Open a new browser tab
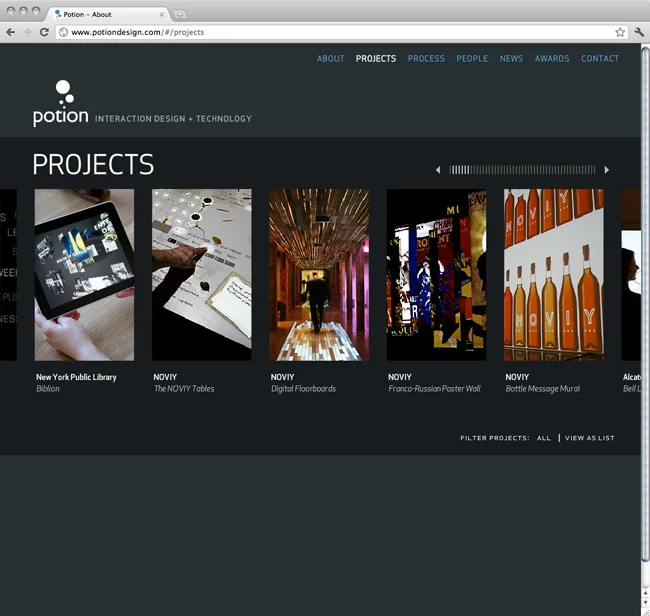 point(179,15)
